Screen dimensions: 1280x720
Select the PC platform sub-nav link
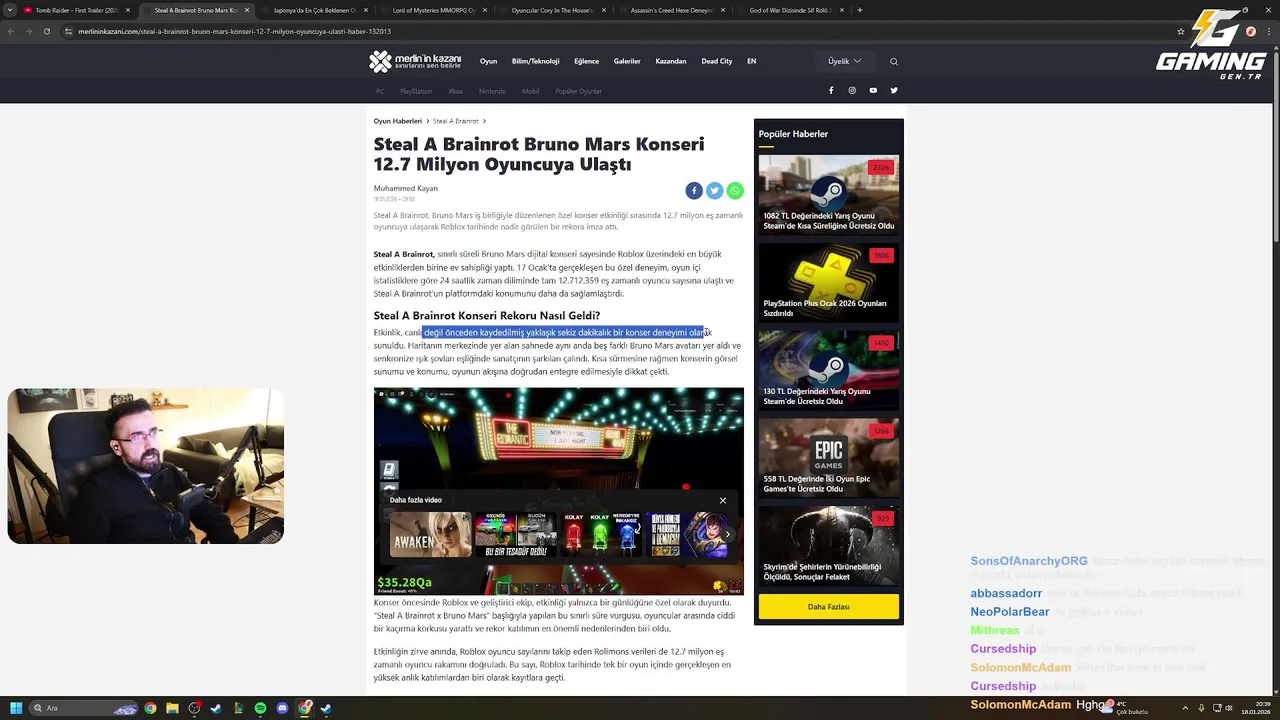click(380, 91)
